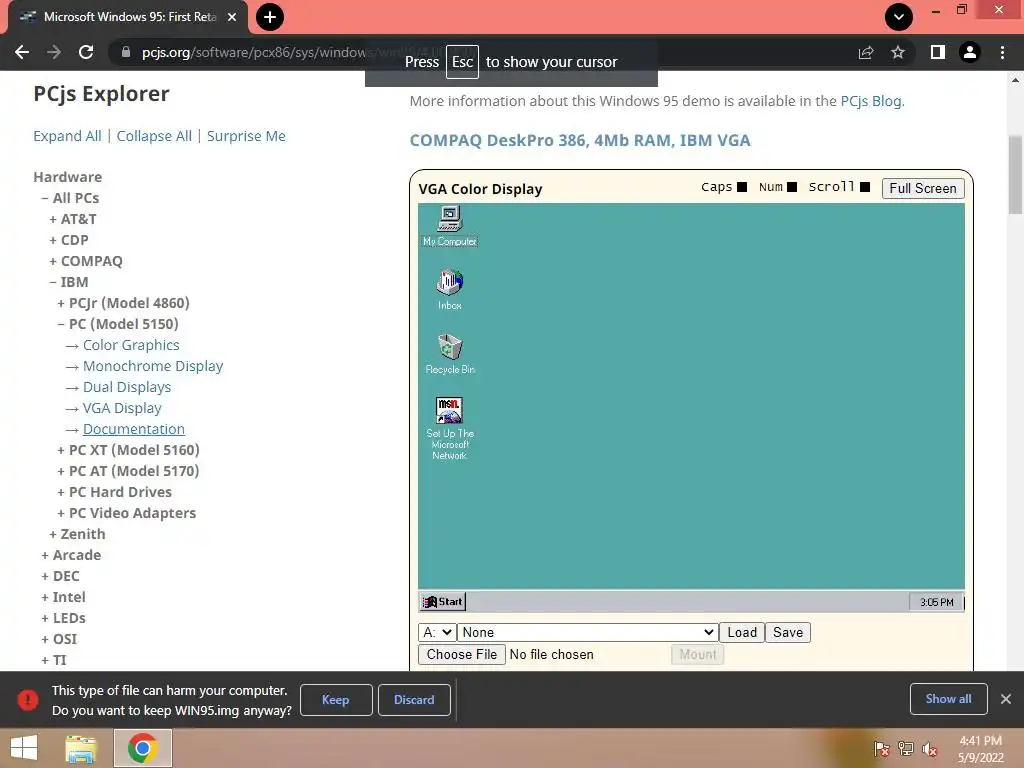
Task: Click the Chrome icon in the taskbar
Action: (142, 748)
